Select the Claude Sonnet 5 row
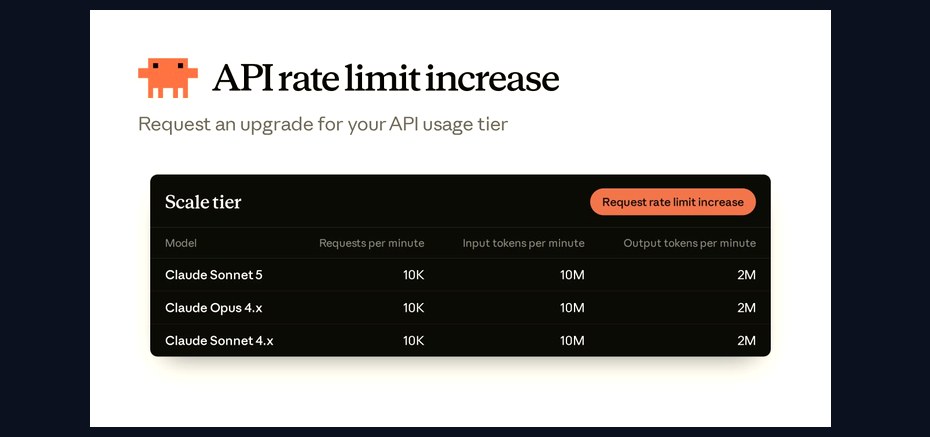 [460, 275]
